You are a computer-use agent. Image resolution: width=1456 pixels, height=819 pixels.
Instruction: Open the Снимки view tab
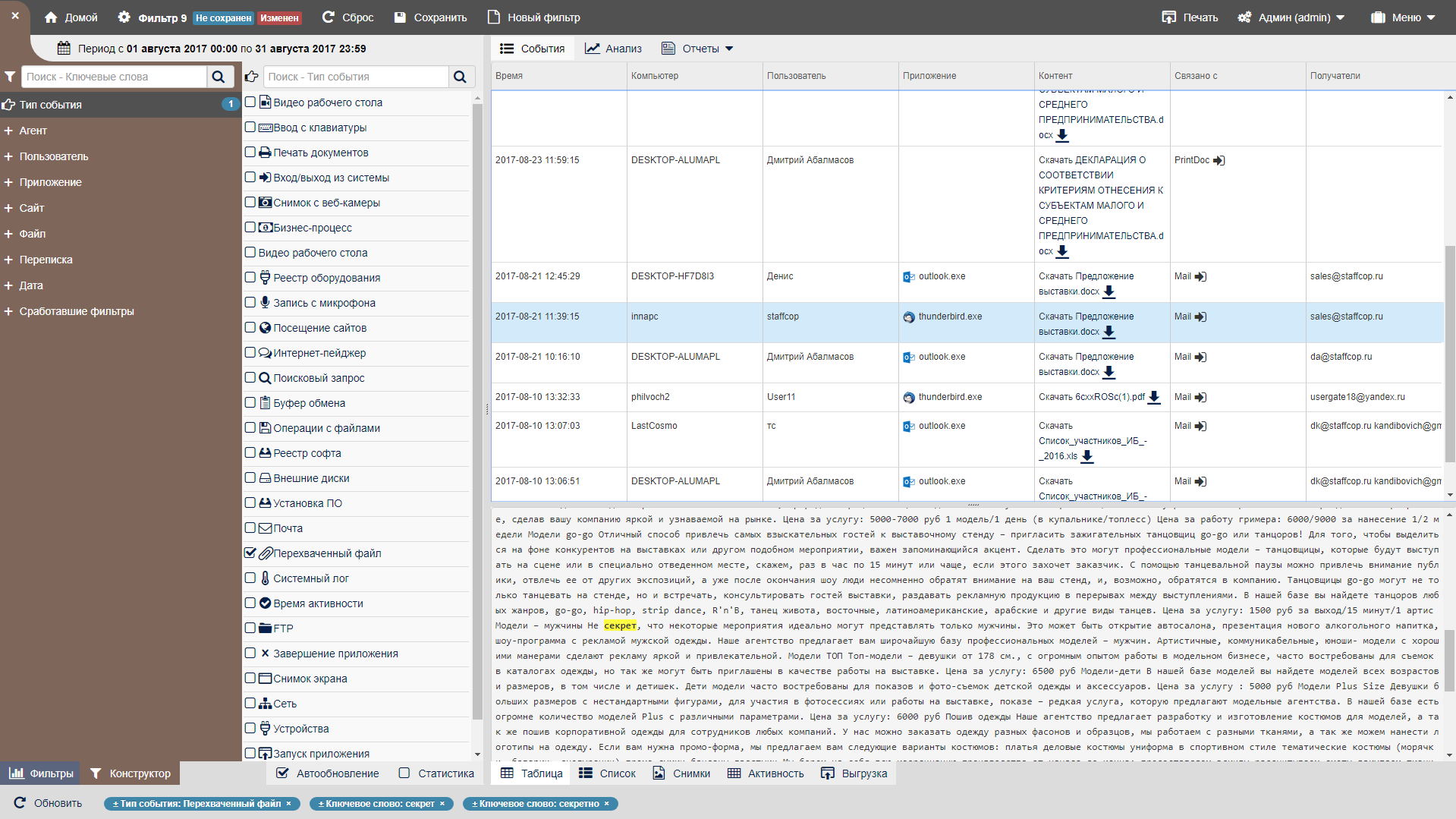[x=681, y=773]
